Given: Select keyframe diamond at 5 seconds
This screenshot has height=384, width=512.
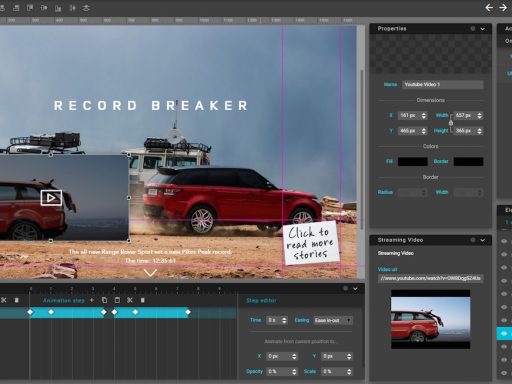Looking at the screenshot, I should 135,312.
